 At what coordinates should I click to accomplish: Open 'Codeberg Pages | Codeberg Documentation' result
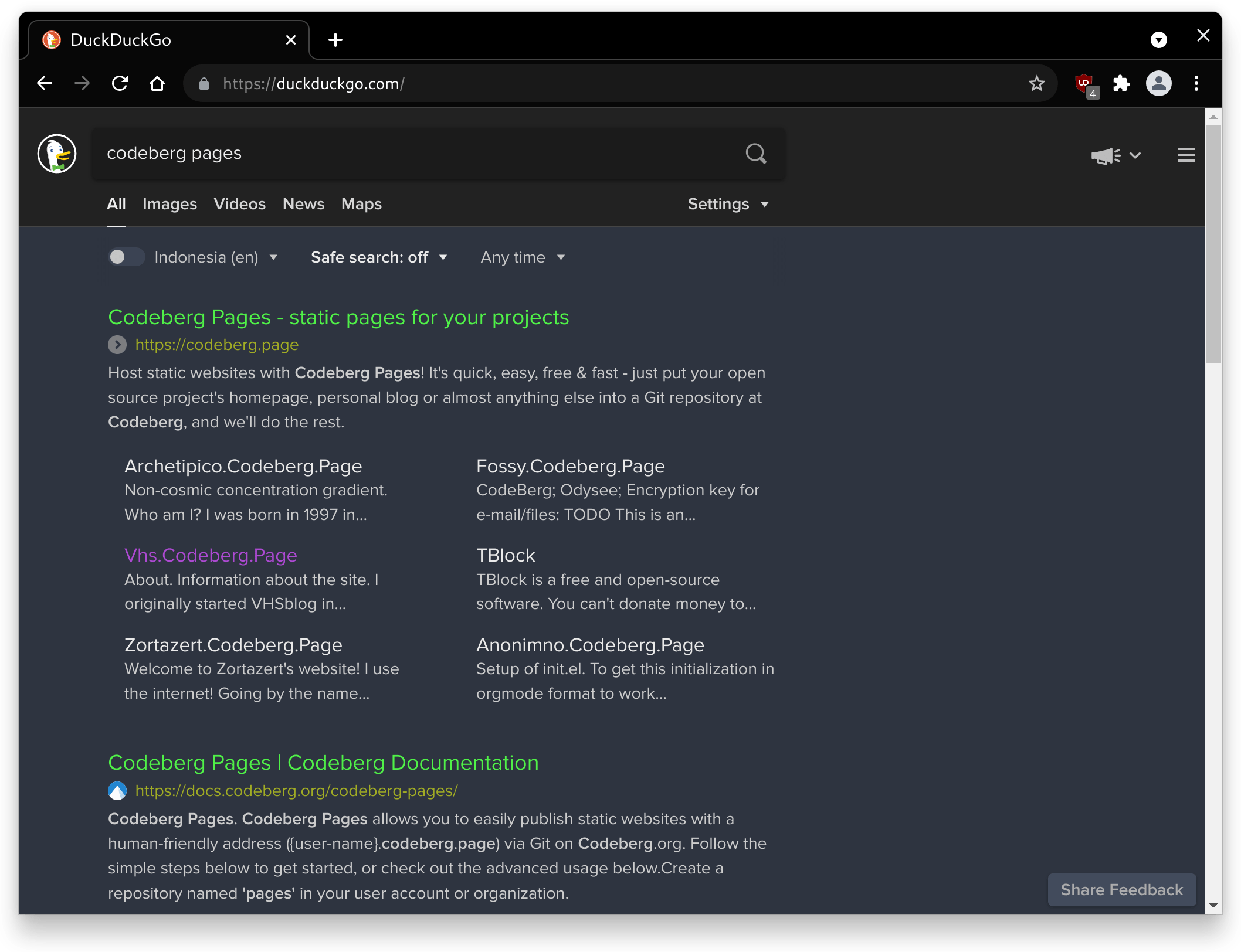coord(323,763)
